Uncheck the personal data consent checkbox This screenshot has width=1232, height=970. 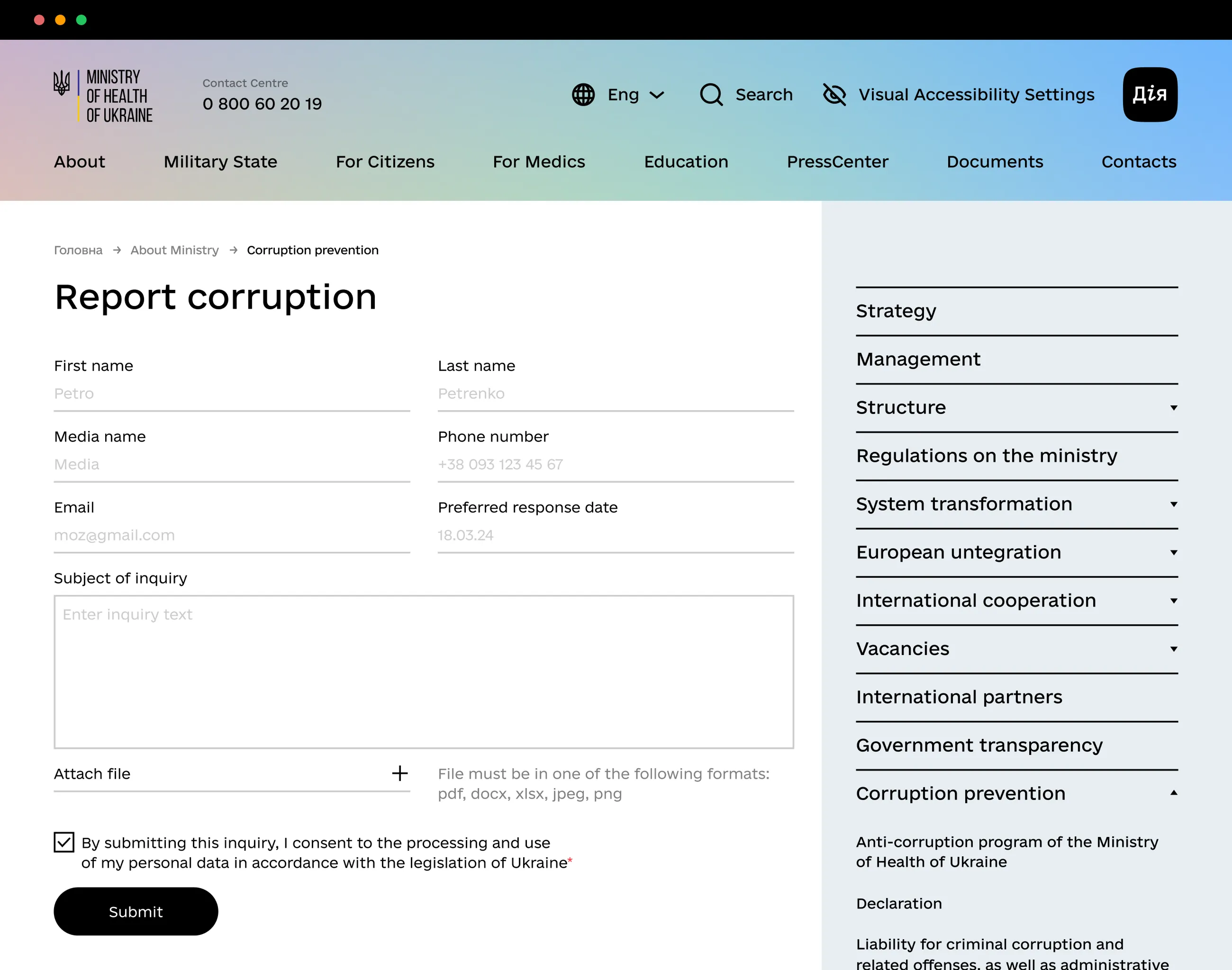click(64, 842)
